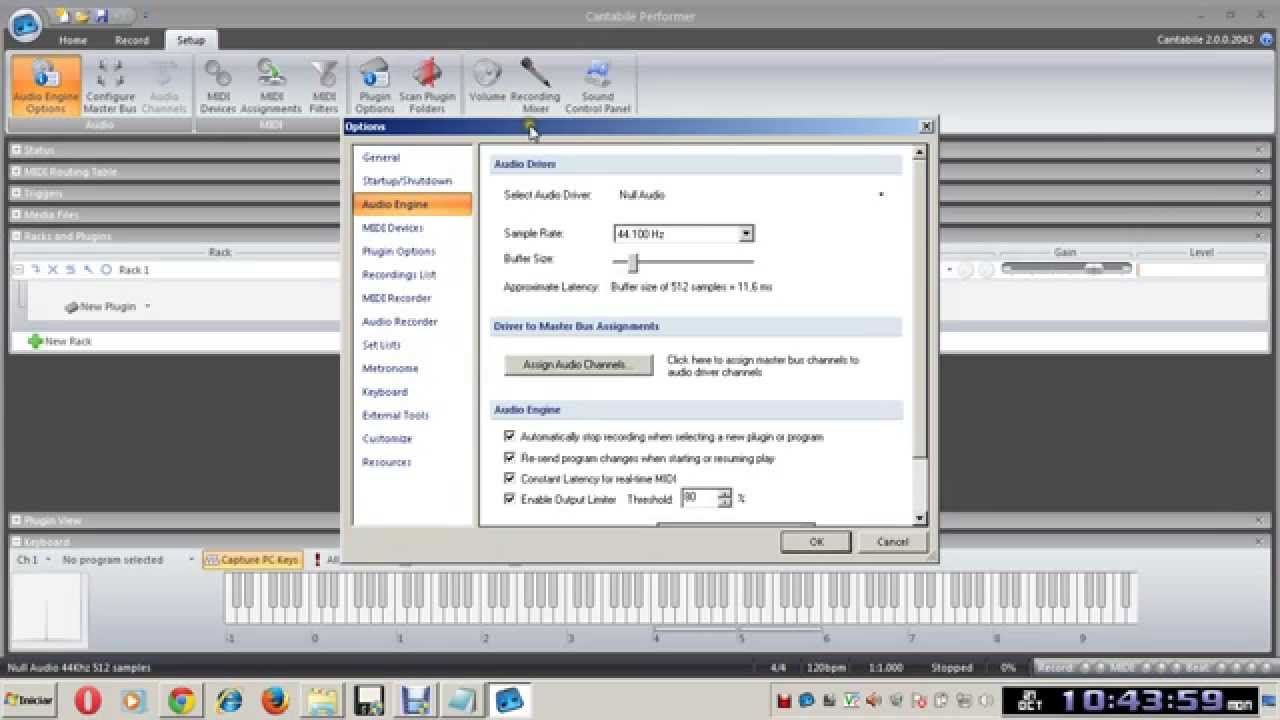Click Cancel in the Options dialog
This screenshot has width=1280, height=720.
click(x=892, y=541)
